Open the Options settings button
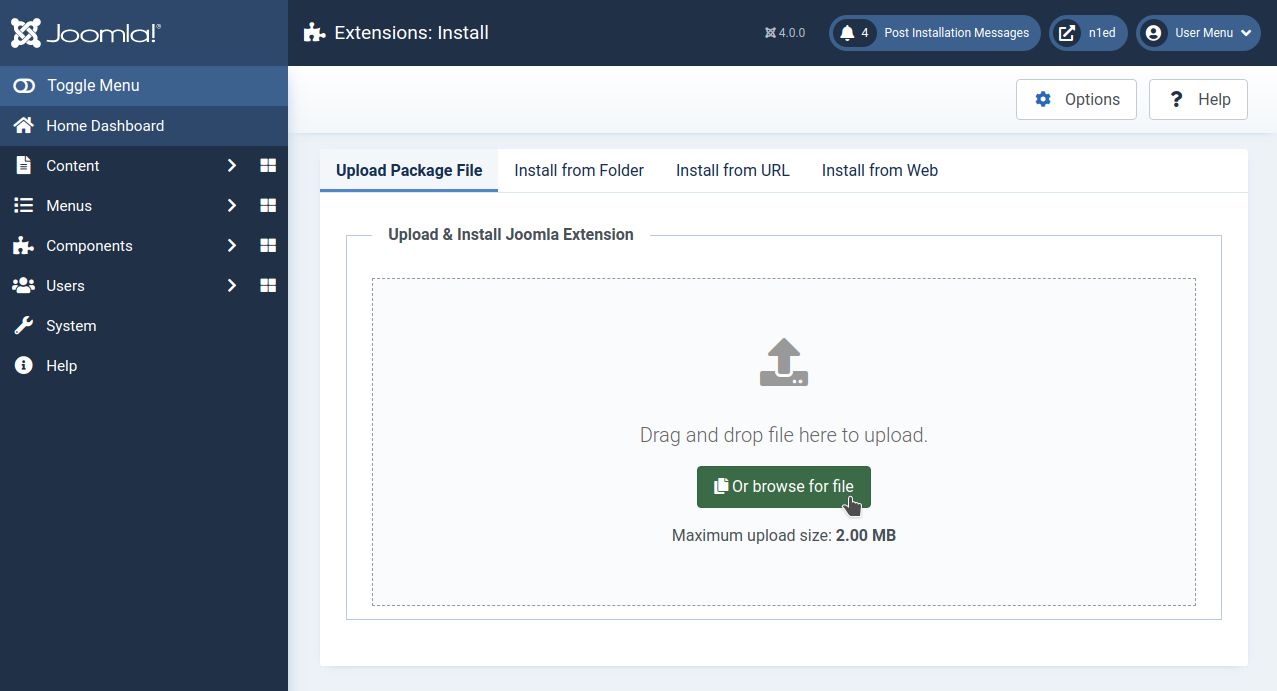1277x691 pixels. click(x=1076, y=100)
